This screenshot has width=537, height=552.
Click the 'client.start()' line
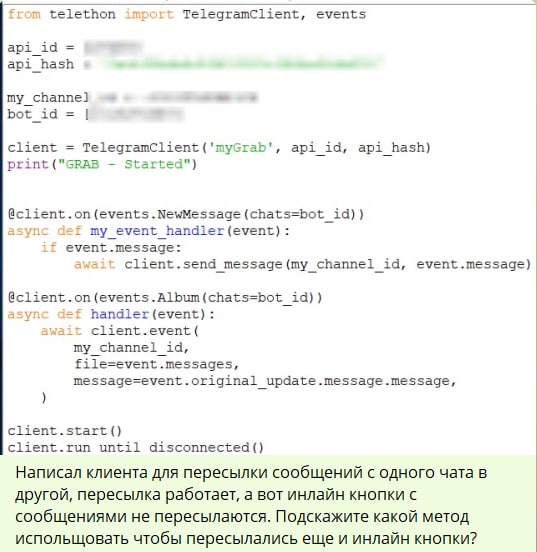tap(65, 431)
